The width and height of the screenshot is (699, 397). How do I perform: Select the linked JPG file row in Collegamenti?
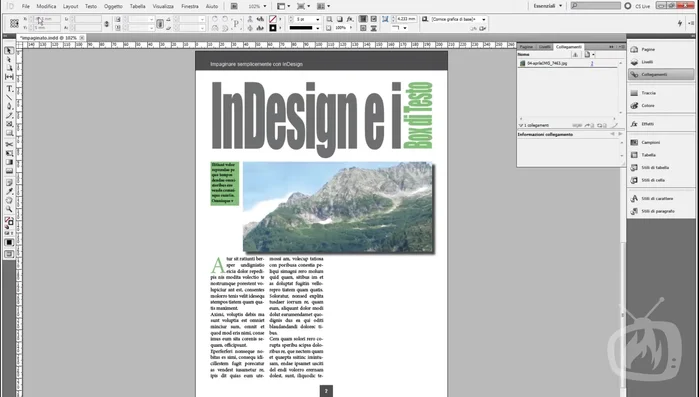(x=567, y=63)
